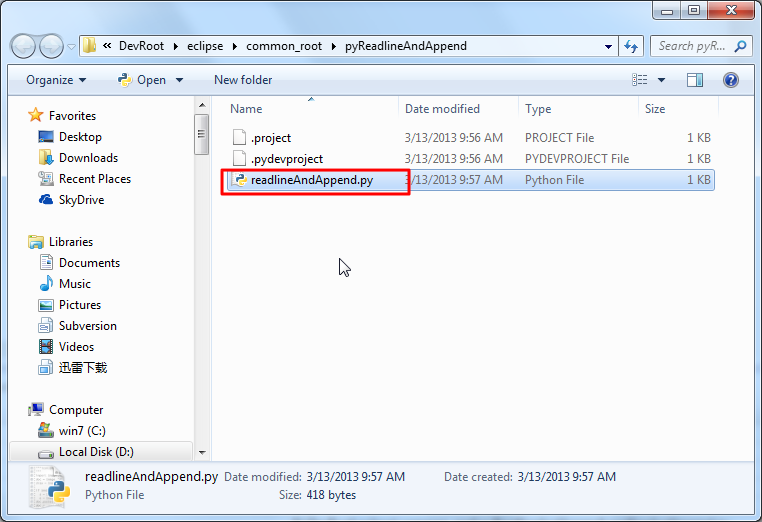The image size is (762, 522).
Task: Click the Python icon of readlineAndAppend.py
Action: [x=239, y=180]
